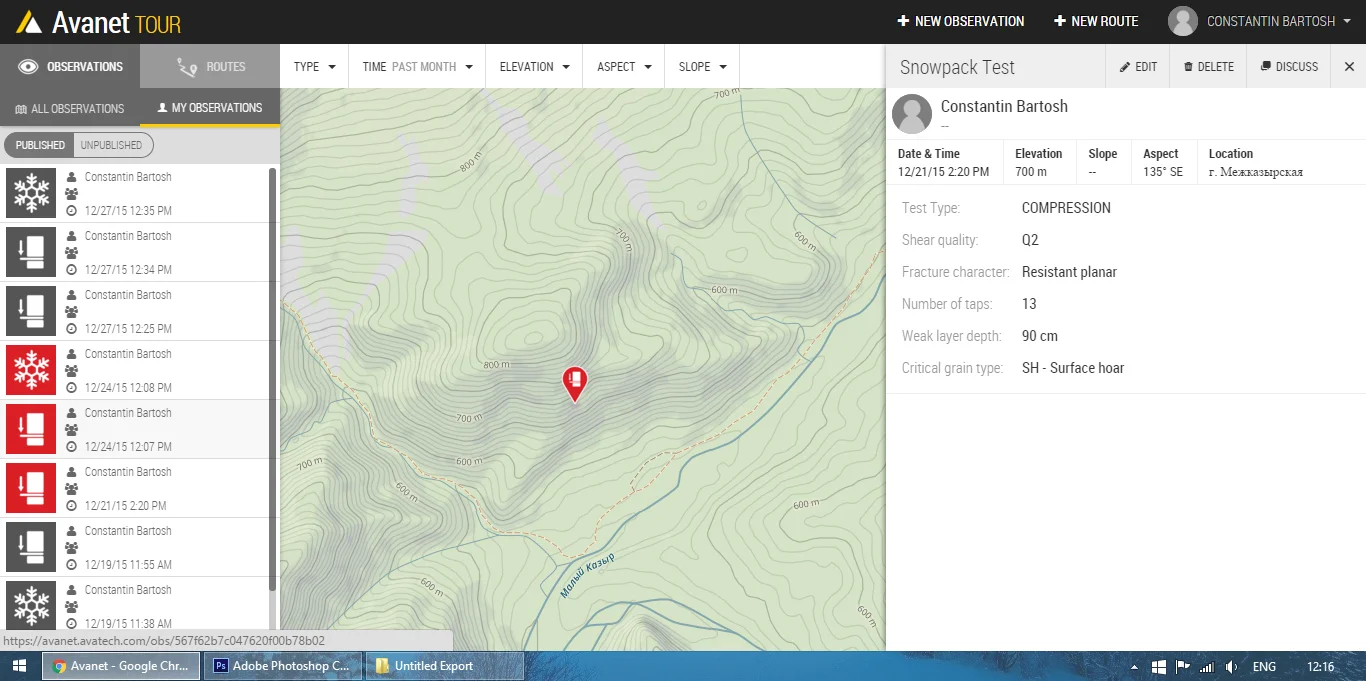Click the user avatar in the top bar
The image size is (1366, 681).
tap(1183, 21)
